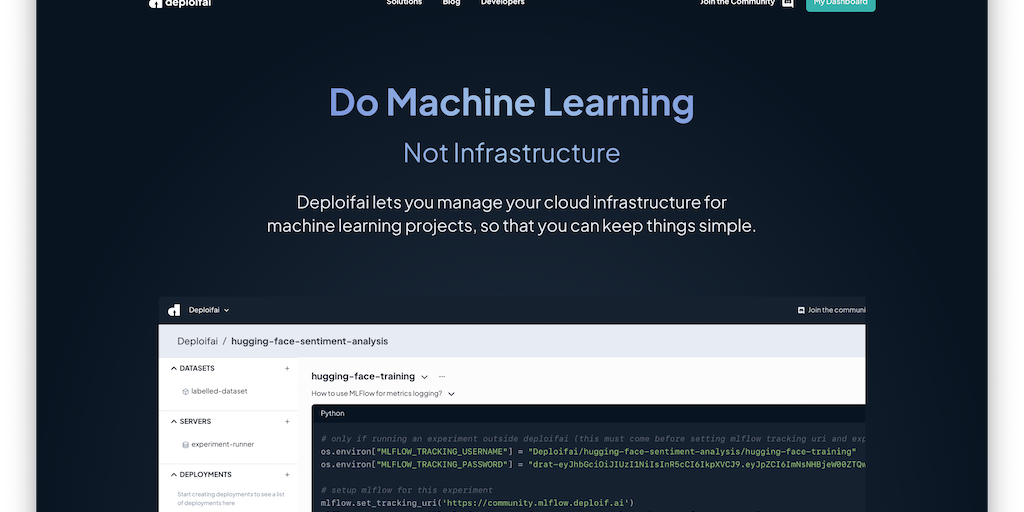
Task: Click the server icon beside experiment-runner
Action: pos(185,445)
